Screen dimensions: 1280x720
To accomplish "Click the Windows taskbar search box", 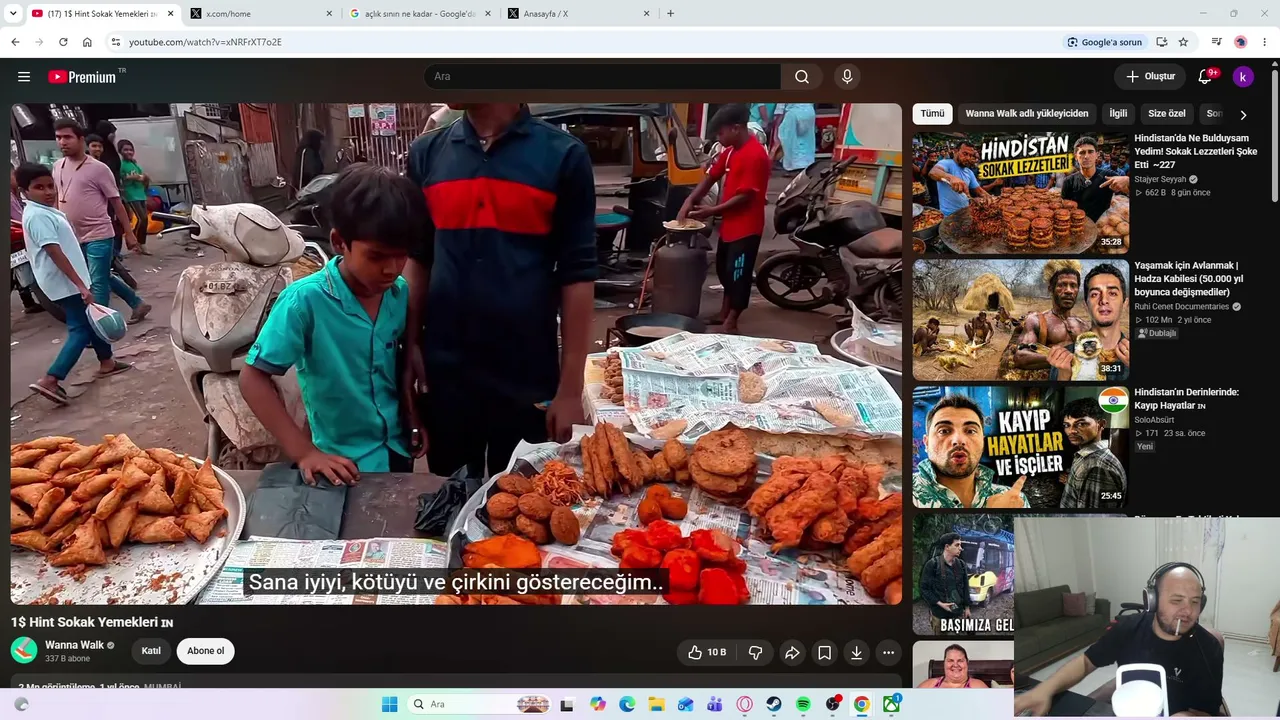I will (481, 704).
